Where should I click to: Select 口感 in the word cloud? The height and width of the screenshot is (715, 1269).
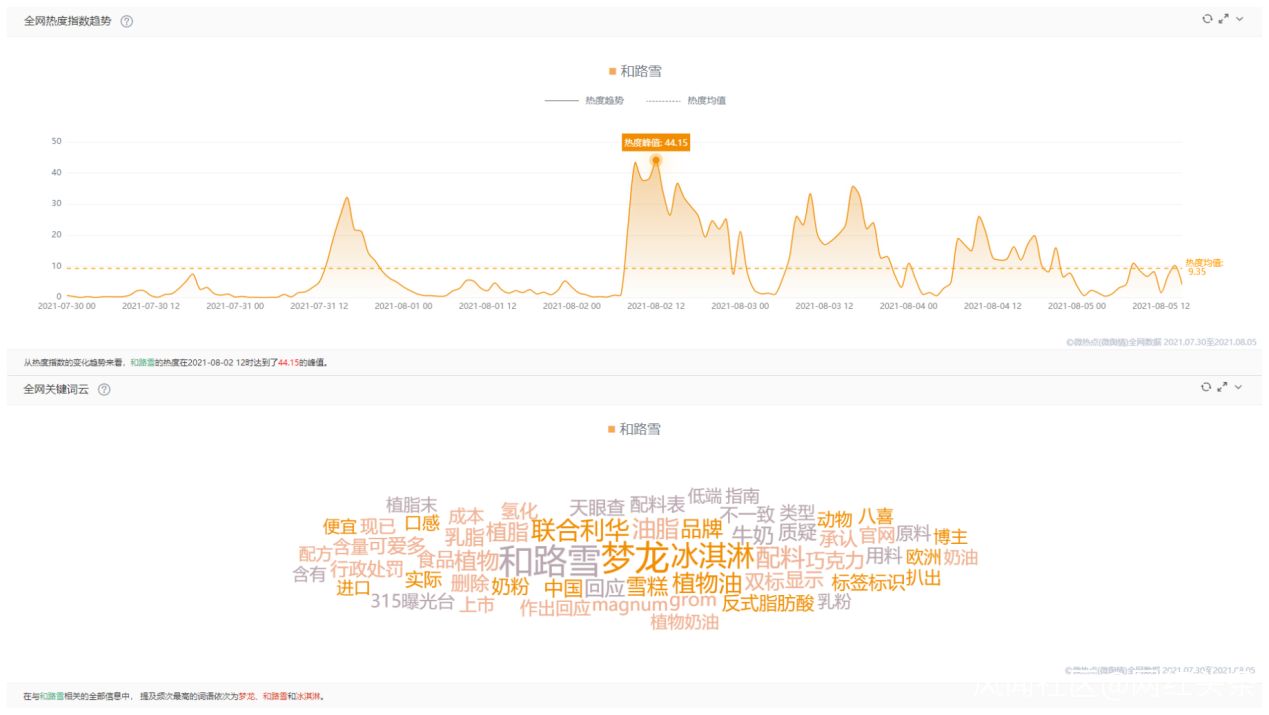(422, 523)
